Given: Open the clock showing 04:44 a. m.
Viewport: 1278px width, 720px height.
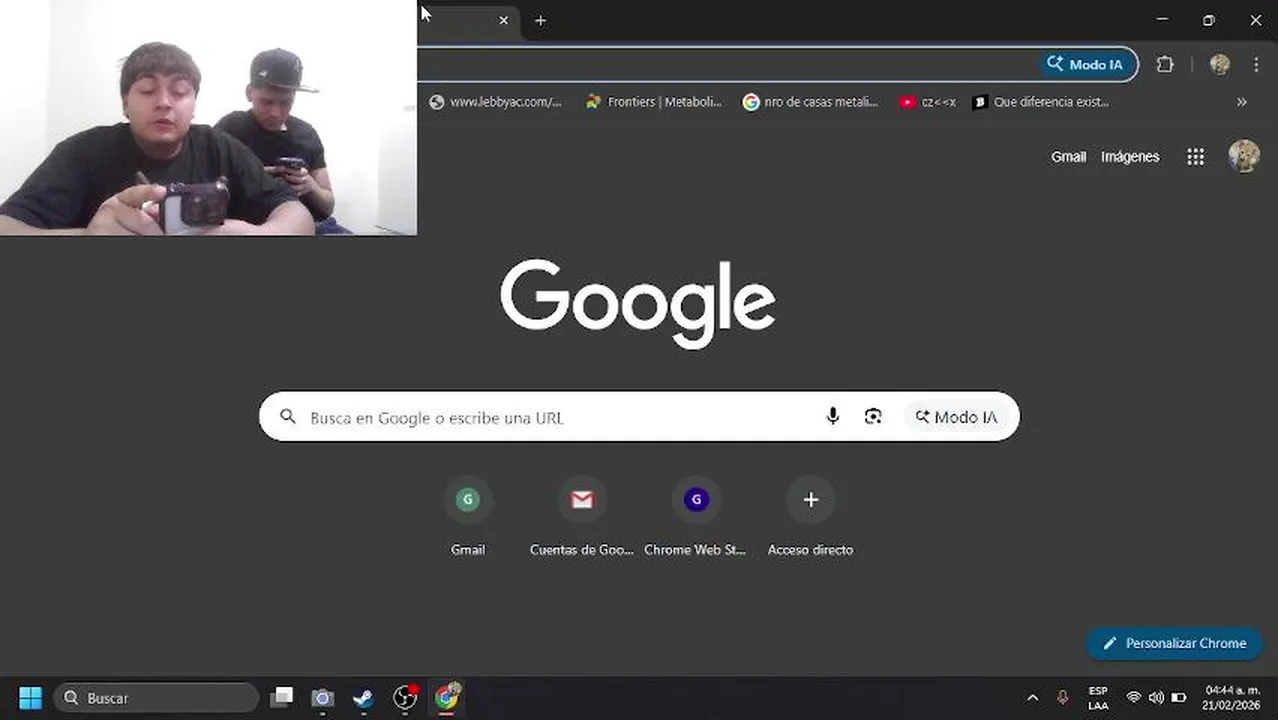Looking at the screenshot, I should 1232,697.
